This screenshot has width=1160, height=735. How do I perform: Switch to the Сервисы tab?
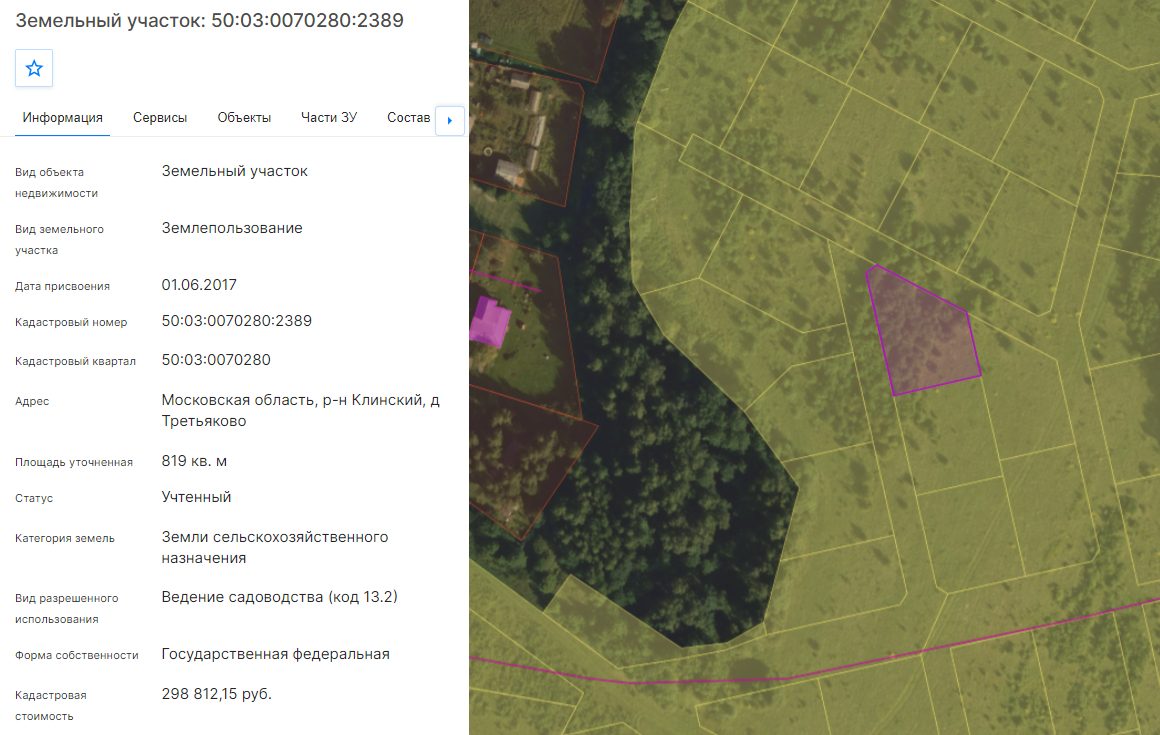tap(160, 118)
